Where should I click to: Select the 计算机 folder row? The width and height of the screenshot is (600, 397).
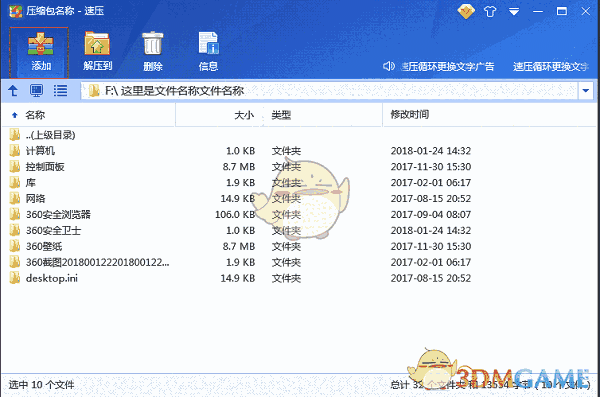[298, 151]
